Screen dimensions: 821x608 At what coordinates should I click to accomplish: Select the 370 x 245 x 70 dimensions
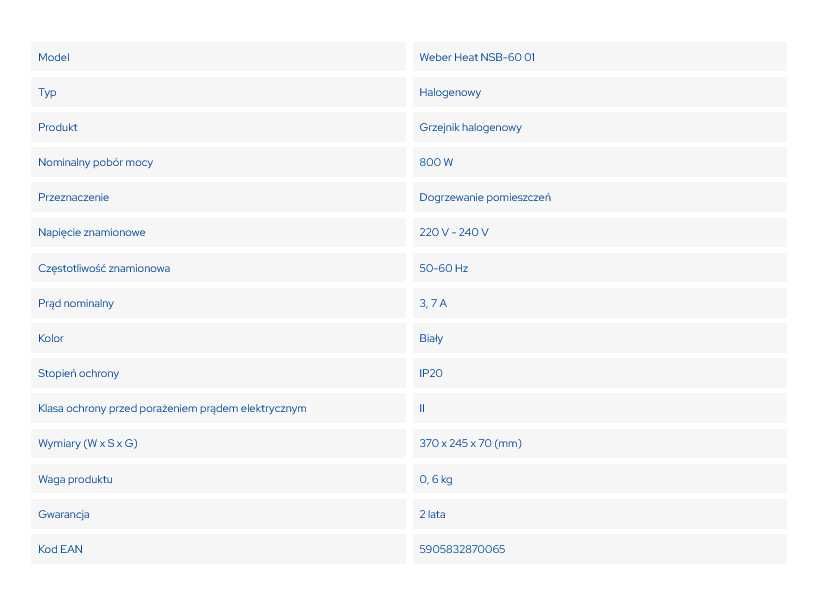(x=470, y=444)
